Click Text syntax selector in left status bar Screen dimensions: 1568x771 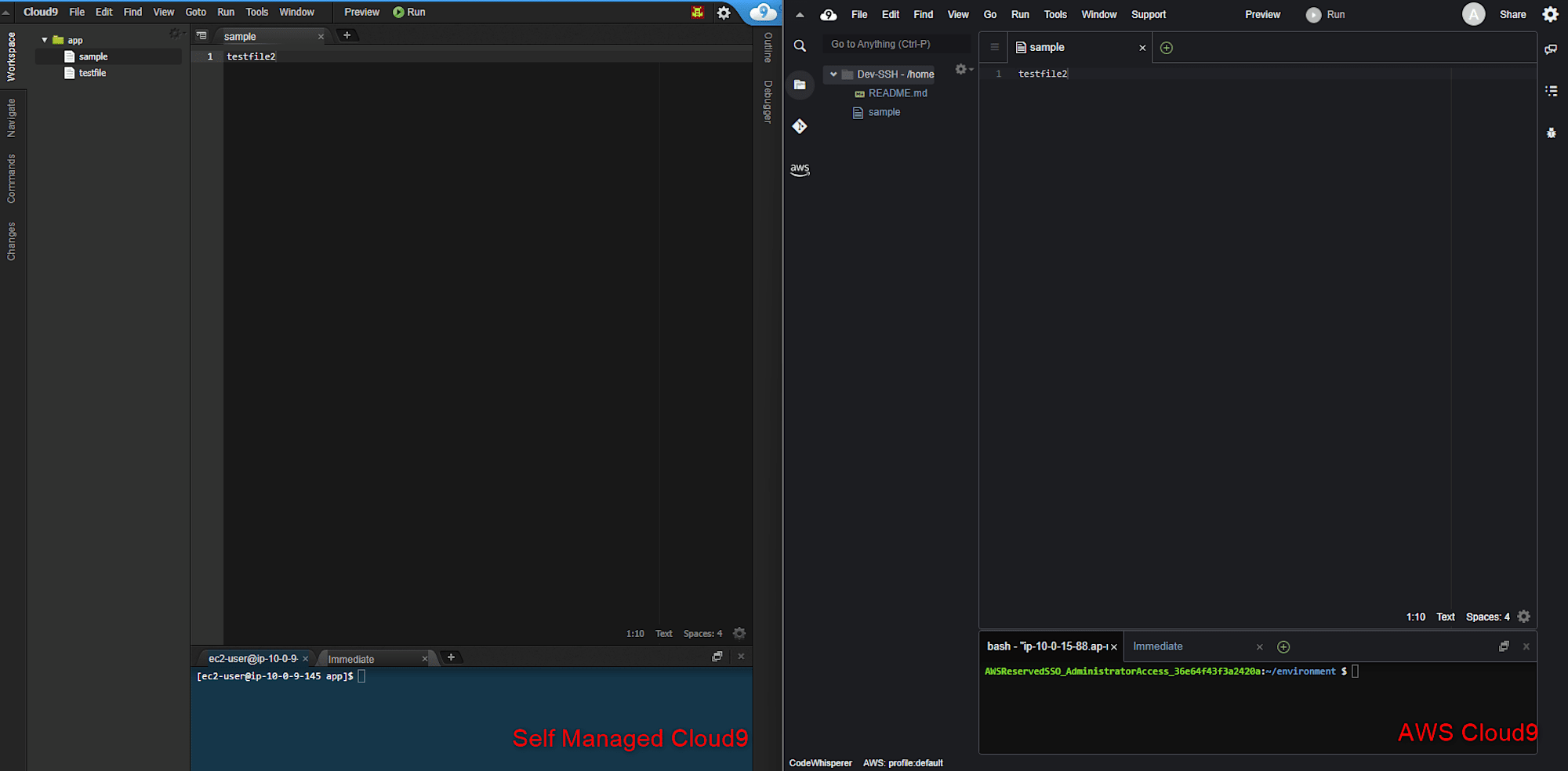[664, 634]
